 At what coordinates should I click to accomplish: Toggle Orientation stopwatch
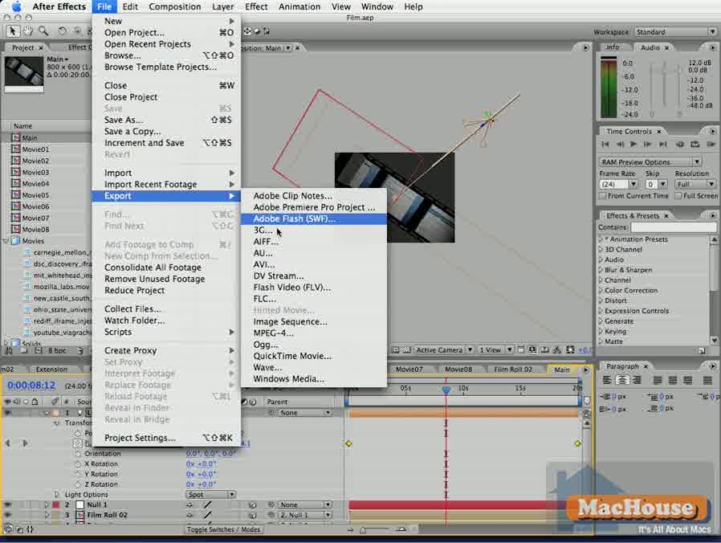(78, 454)
